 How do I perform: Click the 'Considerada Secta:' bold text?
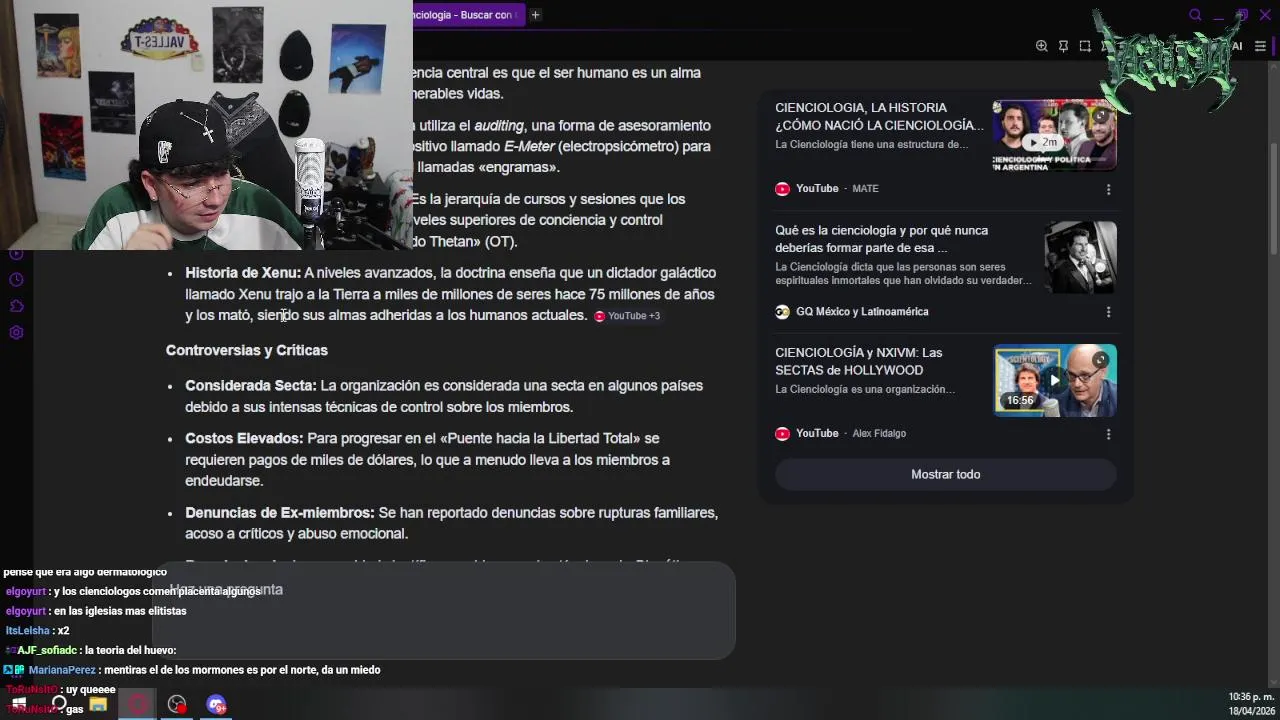[251, 386]
